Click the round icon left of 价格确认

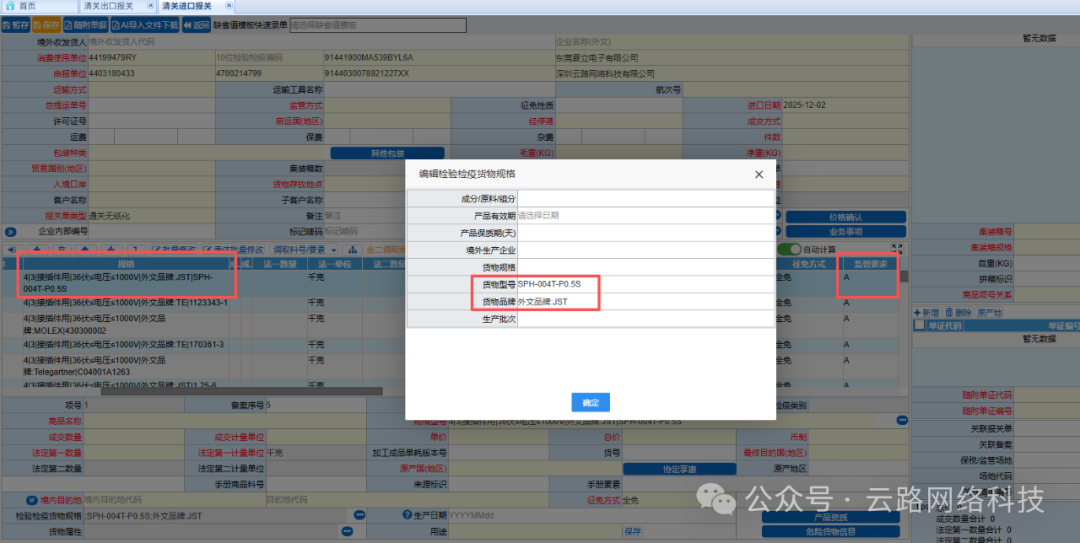778,216
